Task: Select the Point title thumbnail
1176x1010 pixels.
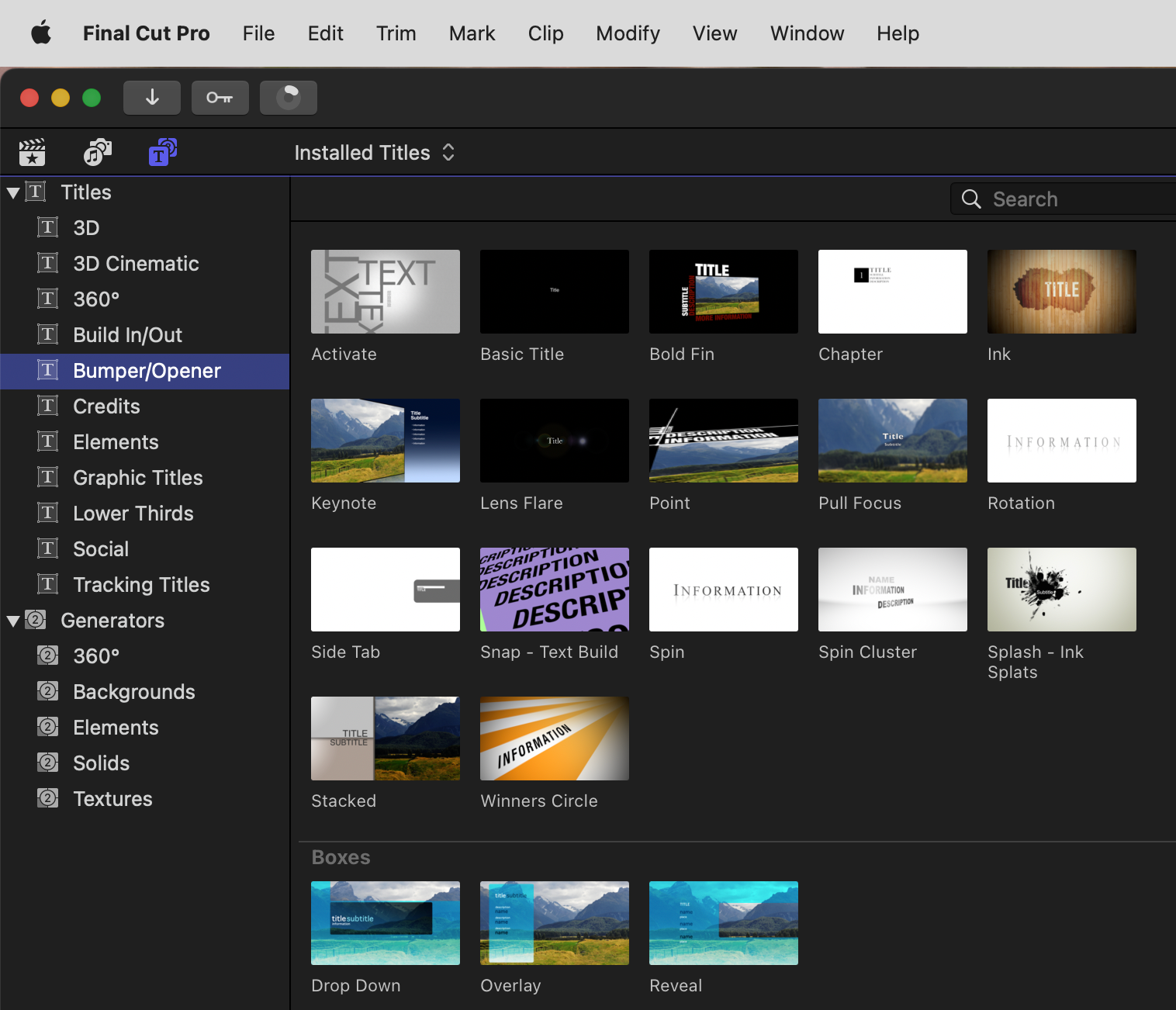Action: click(724, 441)
